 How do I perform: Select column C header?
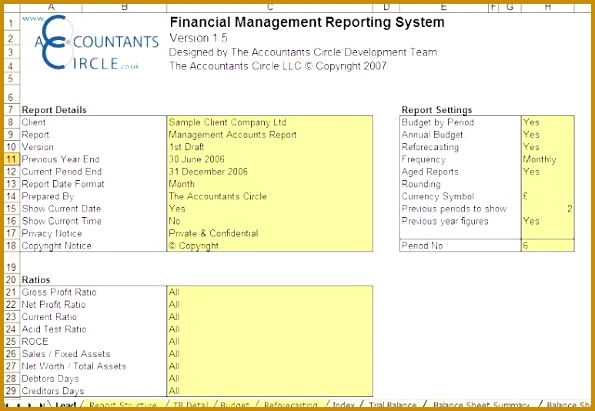coord(270,8)
